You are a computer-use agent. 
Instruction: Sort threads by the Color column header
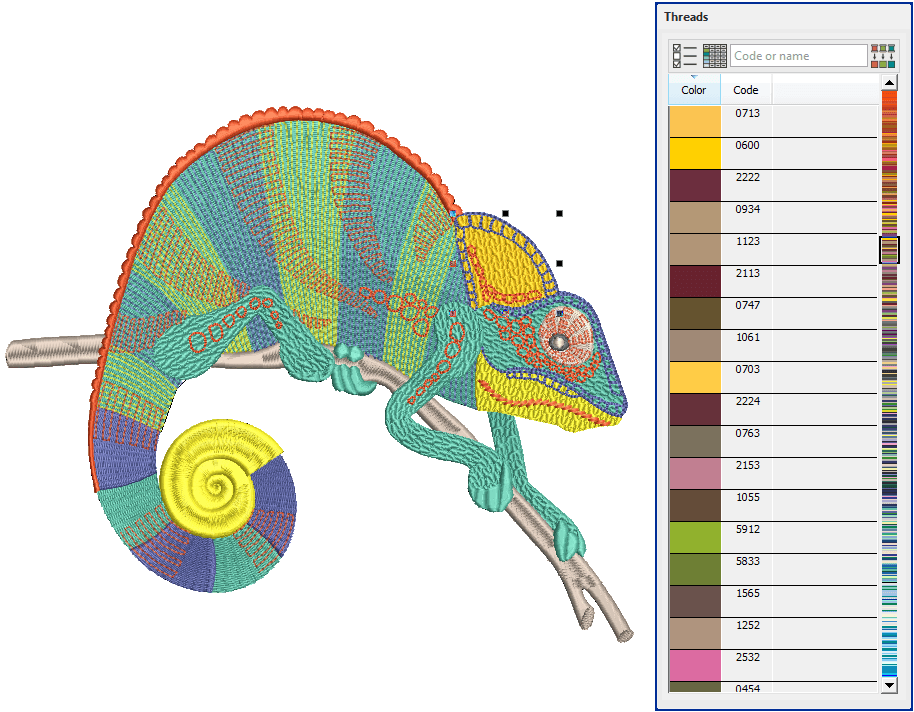click(694, 90)
